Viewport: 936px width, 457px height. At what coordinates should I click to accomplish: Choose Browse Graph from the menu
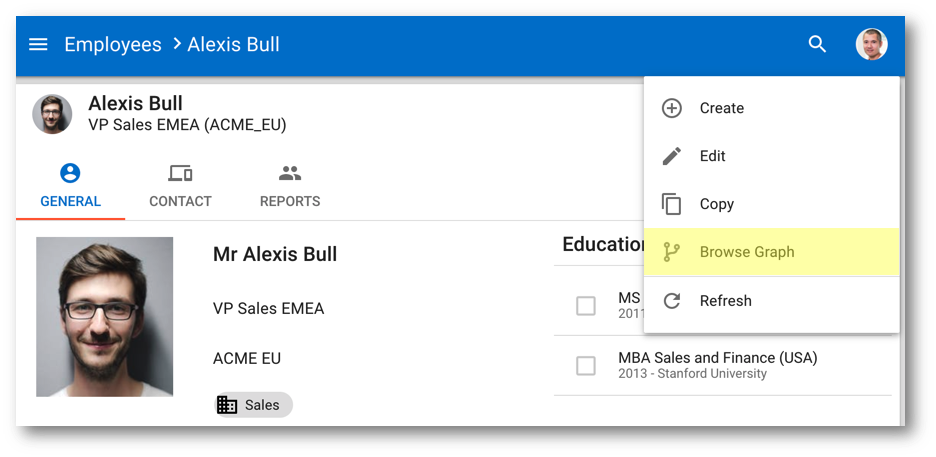pos(771,252)
